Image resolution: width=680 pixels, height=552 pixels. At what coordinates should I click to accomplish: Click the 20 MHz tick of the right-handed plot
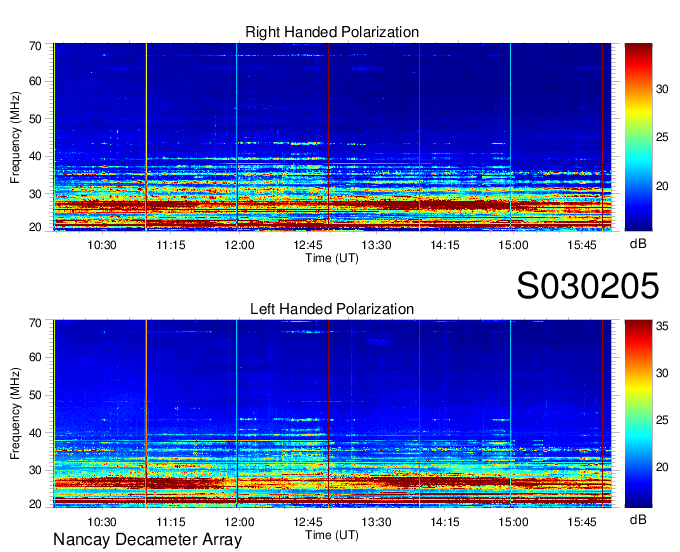(x=35, y=227)
